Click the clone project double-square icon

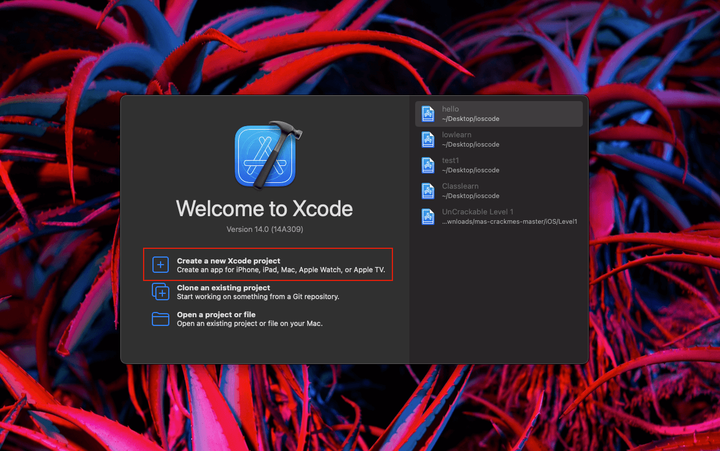(160, 292)
